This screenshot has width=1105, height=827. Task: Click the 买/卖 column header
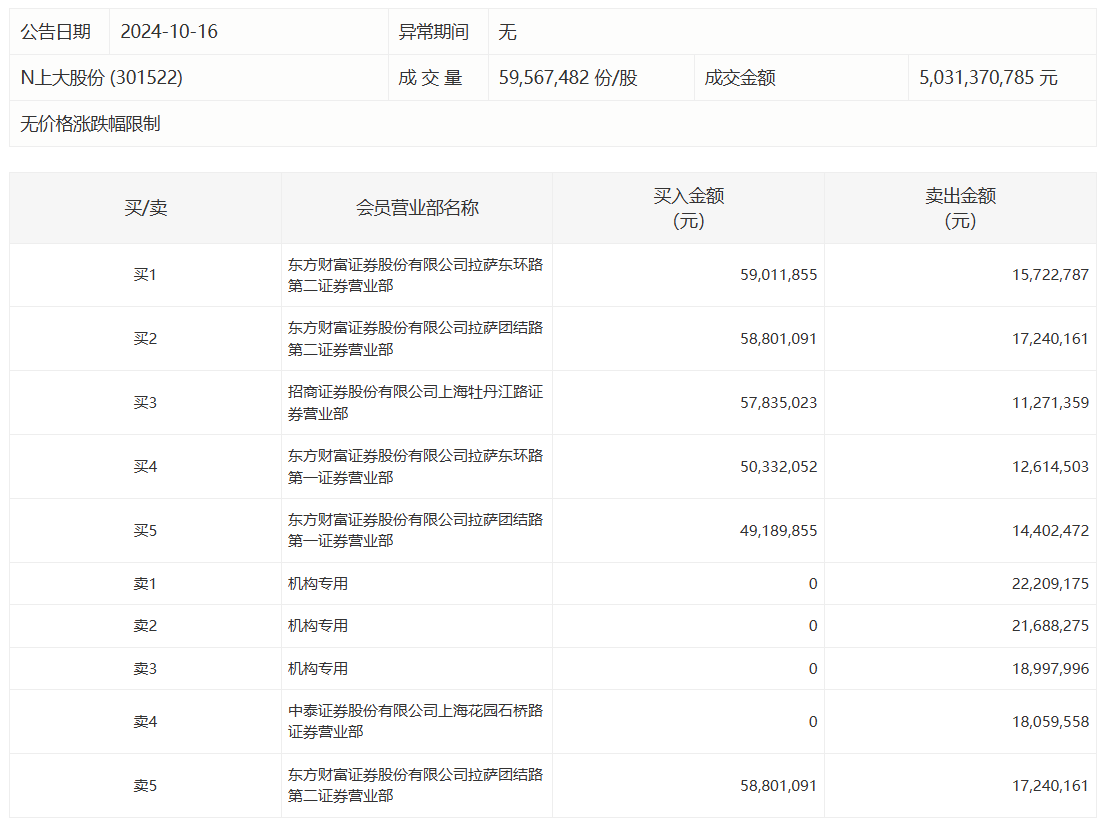point(145,208)
